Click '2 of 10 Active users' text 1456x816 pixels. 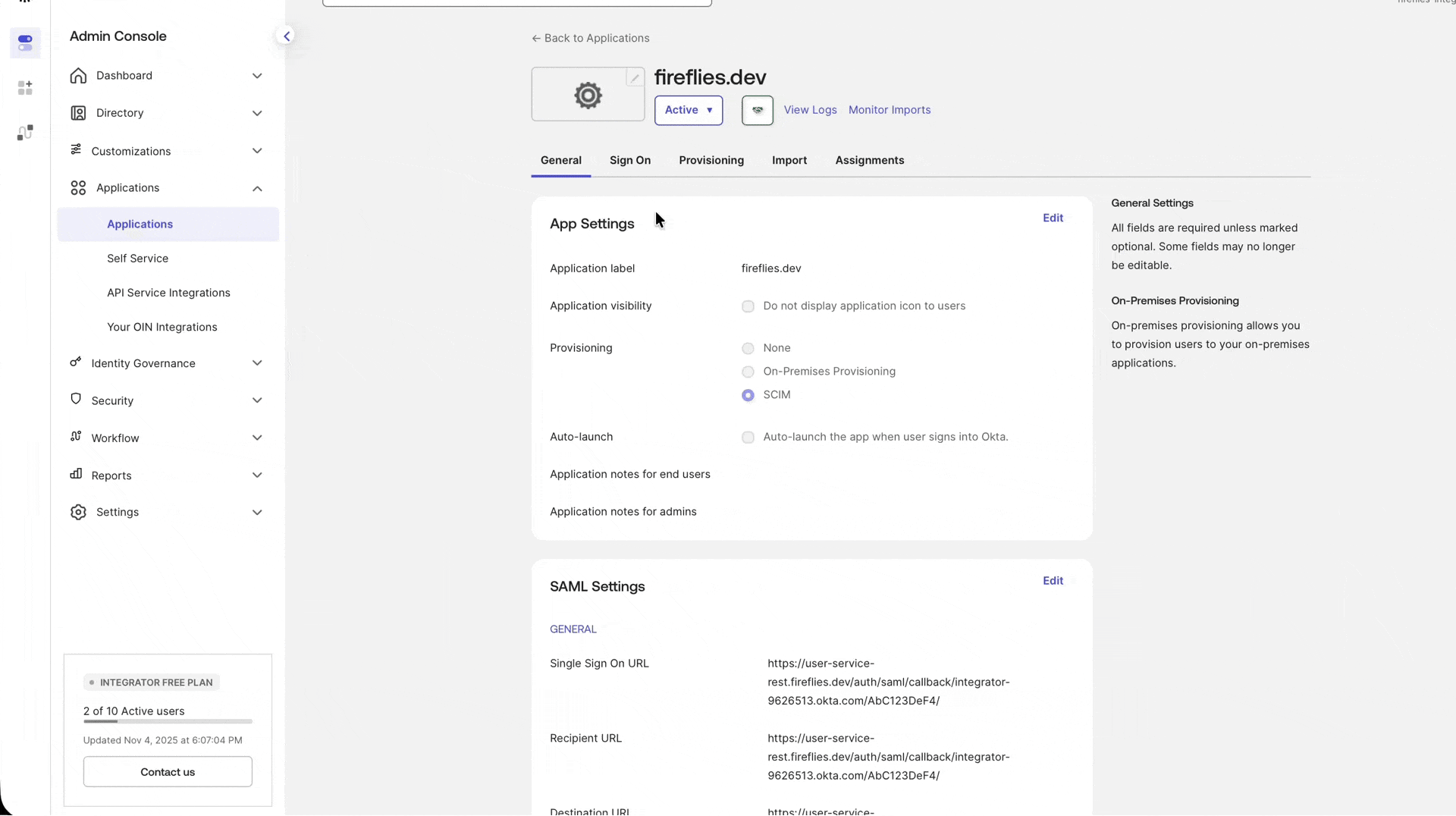click(134, 711)
